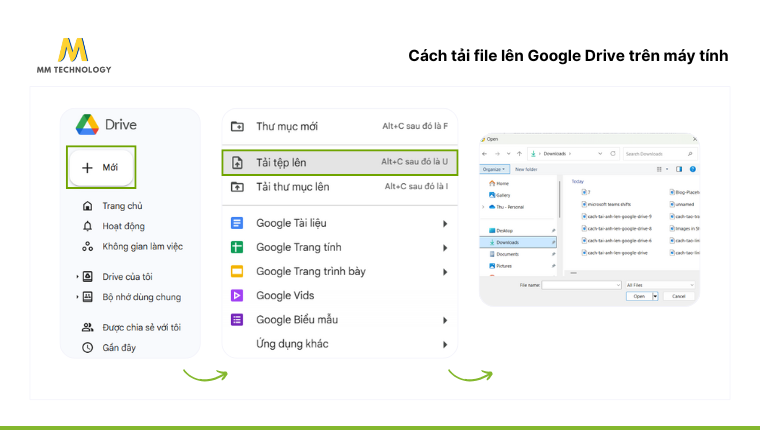Click the Mới (New) button
This screenshot has height=430, width=760.
[x=101, y=168]
